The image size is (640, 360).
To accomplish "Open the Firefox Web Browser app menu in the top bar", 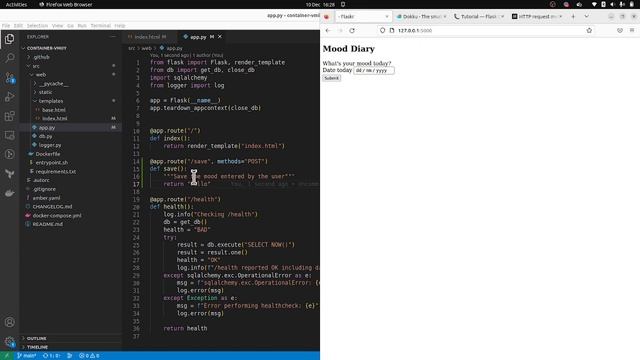I will (66, 4).
